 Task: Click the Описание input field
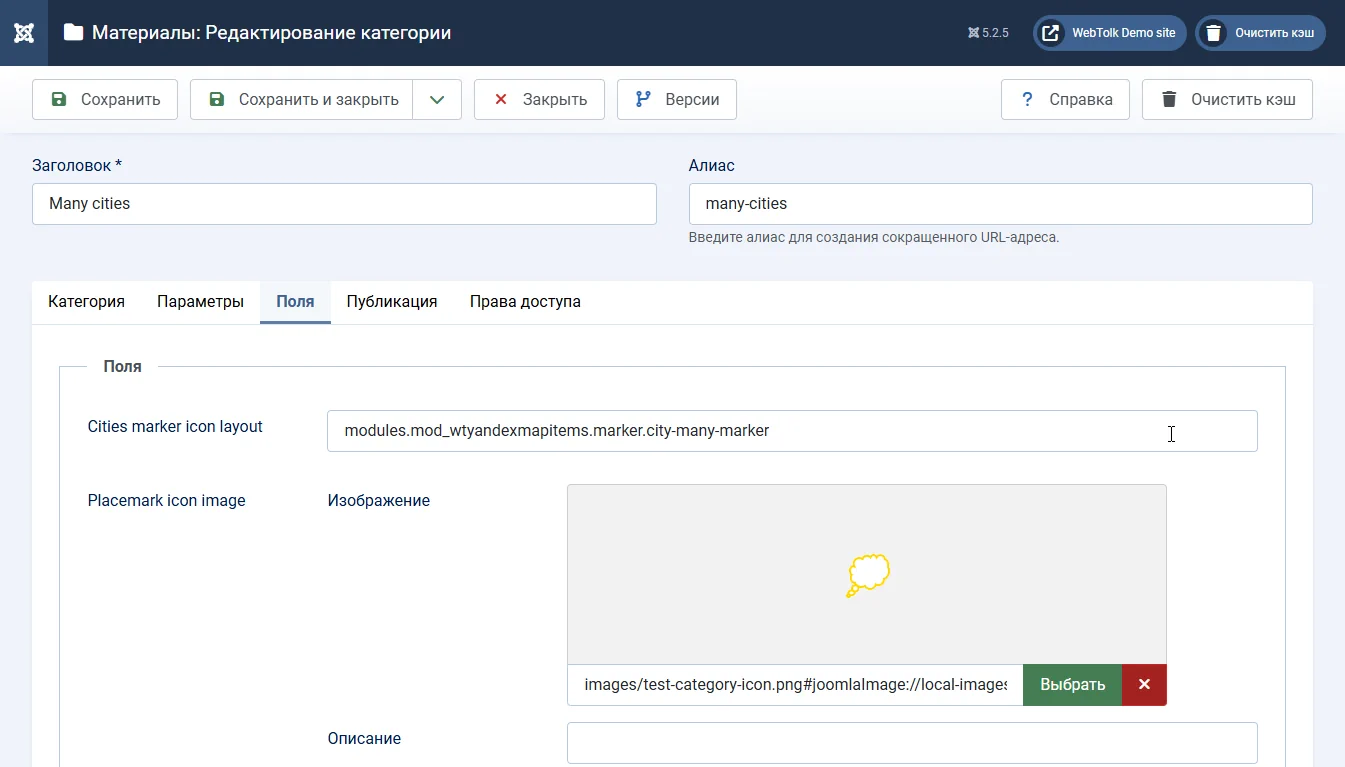(912, 743)
